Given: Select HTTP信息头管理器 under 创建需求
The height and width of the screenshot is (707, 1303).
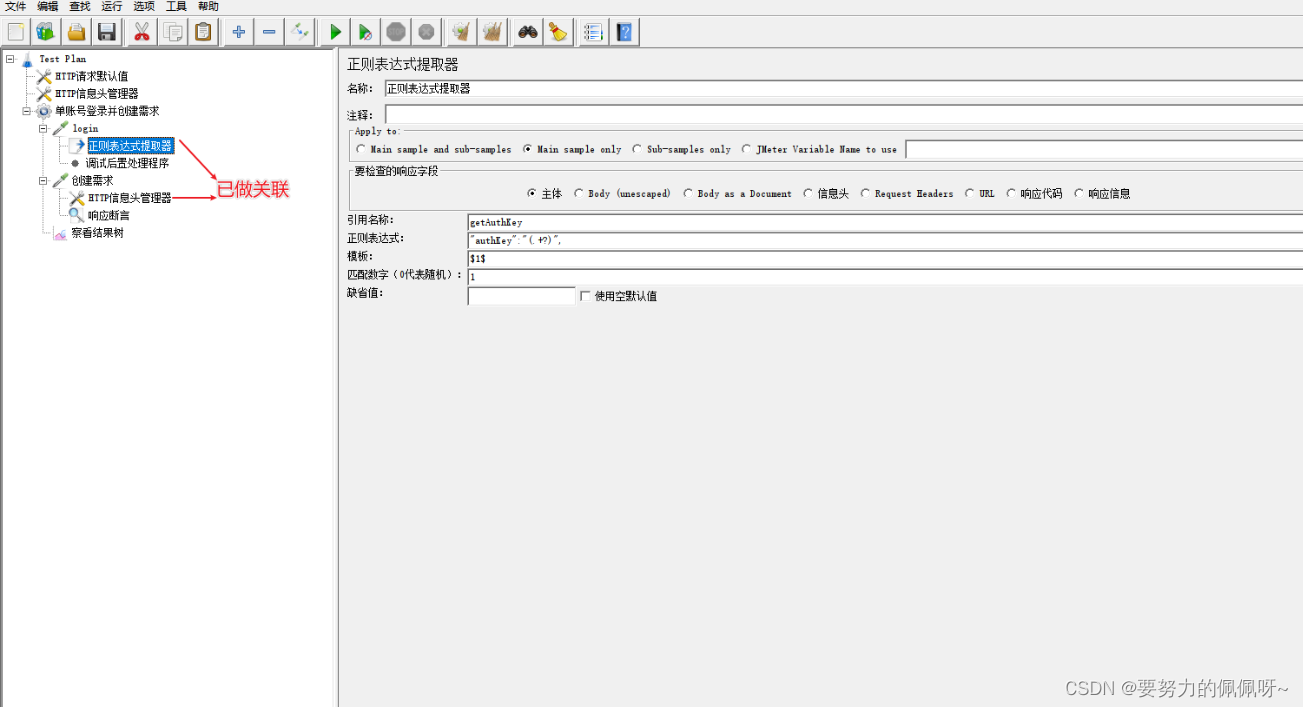Looking at the screenshot, I should pos(129,198).
